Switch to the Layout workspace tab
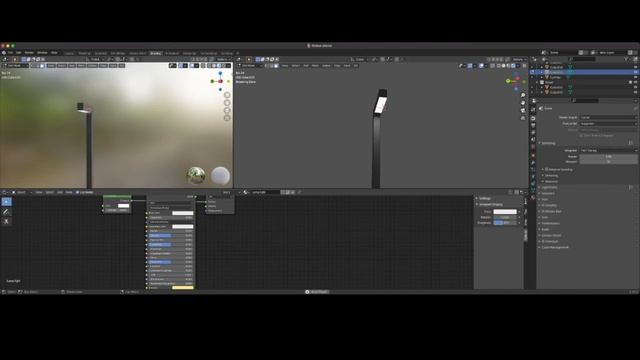The height and width of the screenshot is (360, 640). click(69, 53)
